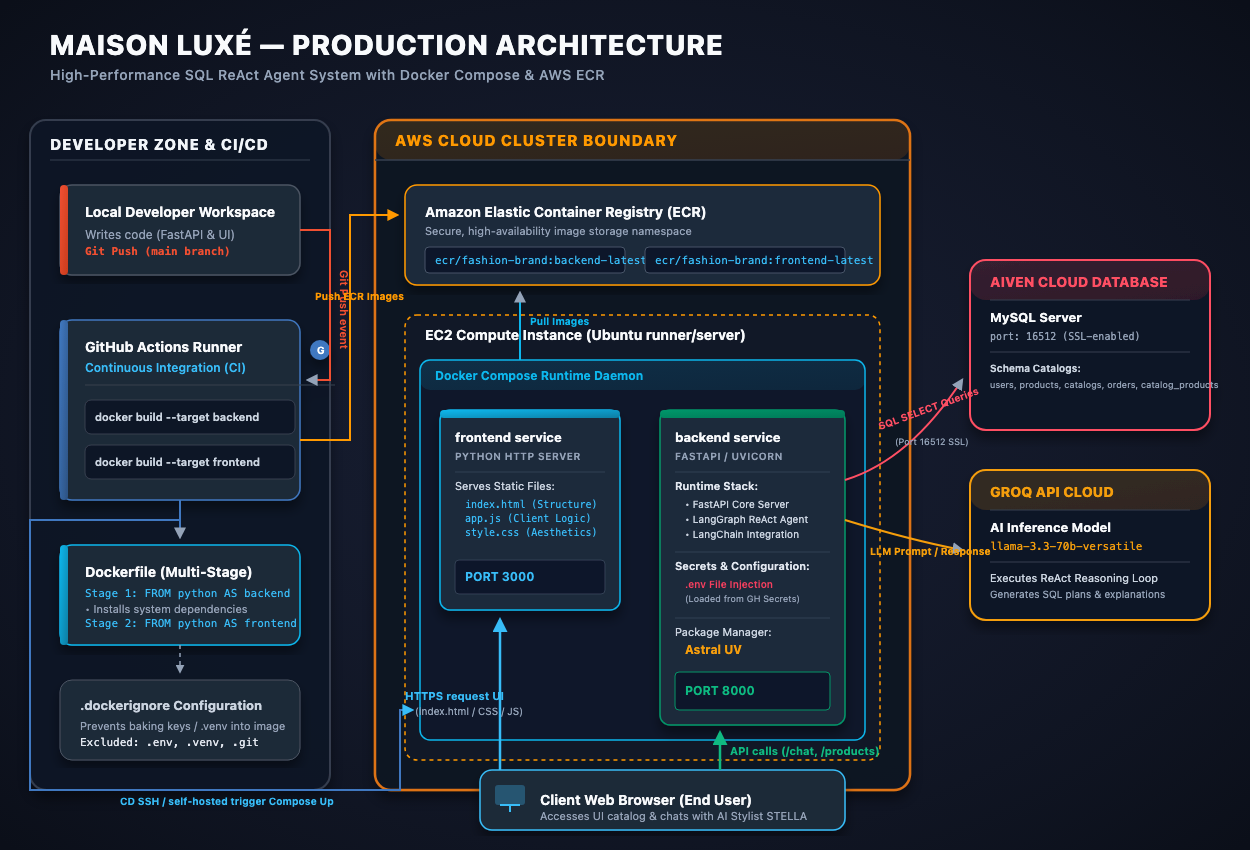Click Client Web Browser (End User) title
This screenshot has width=1250, height=850.
(x=645, y=799)
